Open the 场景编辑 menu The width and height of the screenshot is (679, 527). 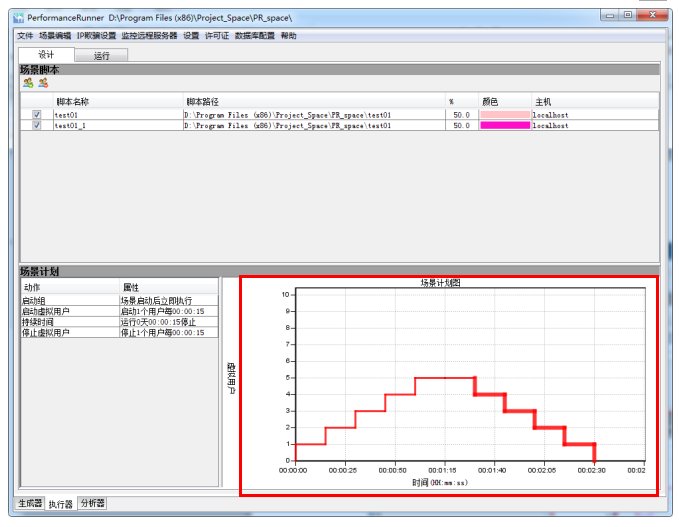pyautogui.click(x=55, y=35)
